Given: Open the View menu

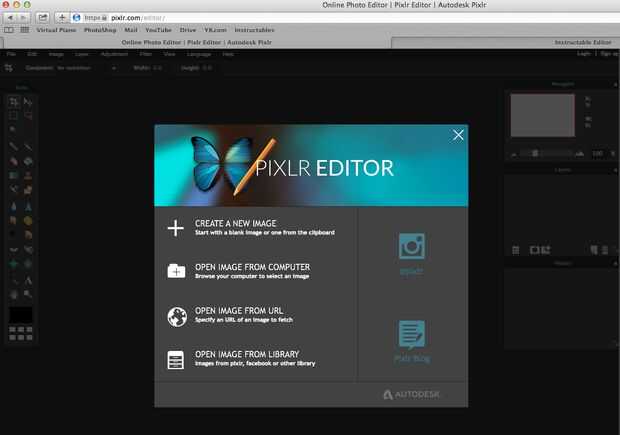Looking at the screenshot, I should (x=170, y=54).
